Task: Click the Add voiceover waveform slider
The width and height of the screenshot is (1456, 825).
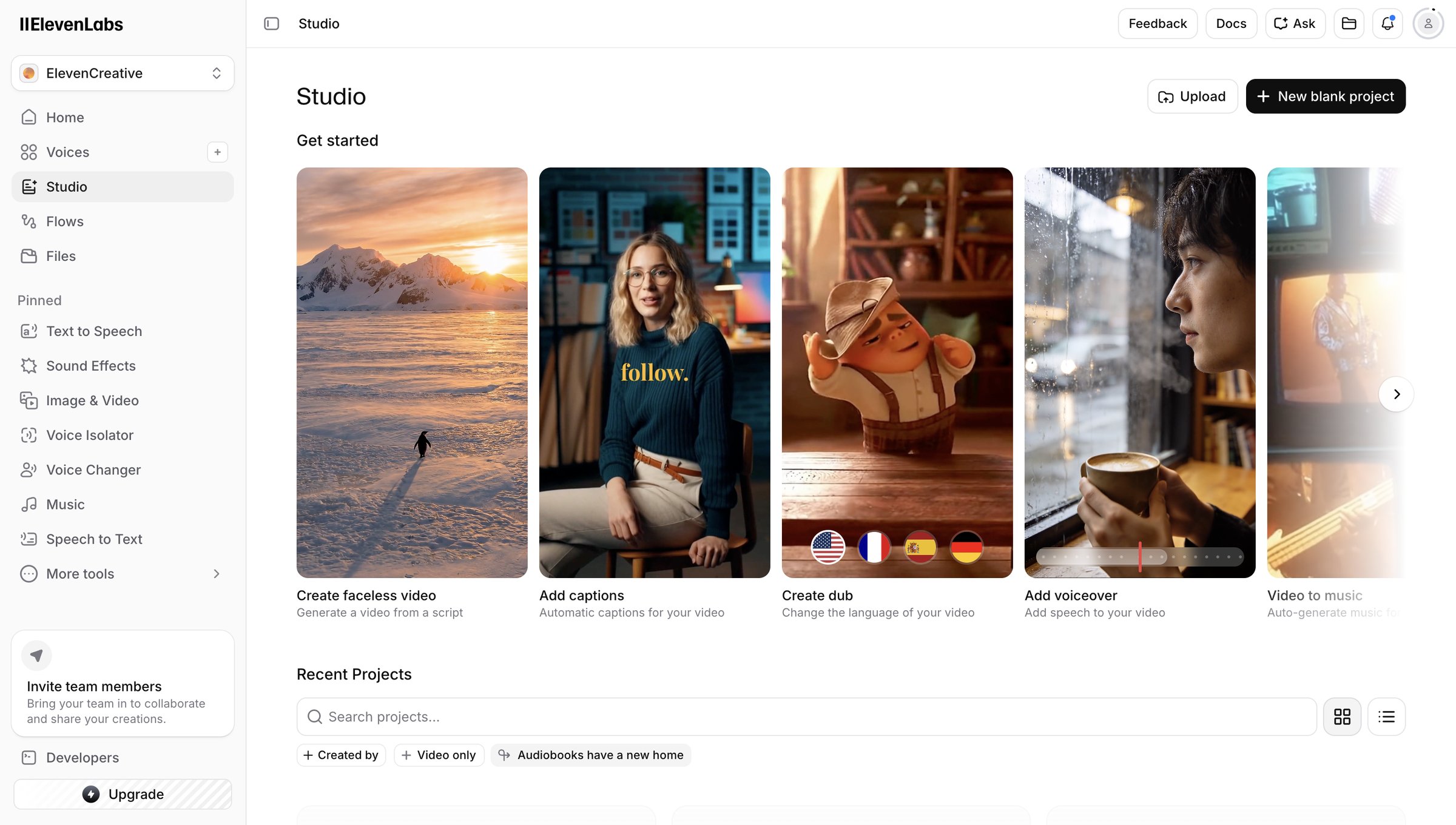Action: click(1140, 557)
